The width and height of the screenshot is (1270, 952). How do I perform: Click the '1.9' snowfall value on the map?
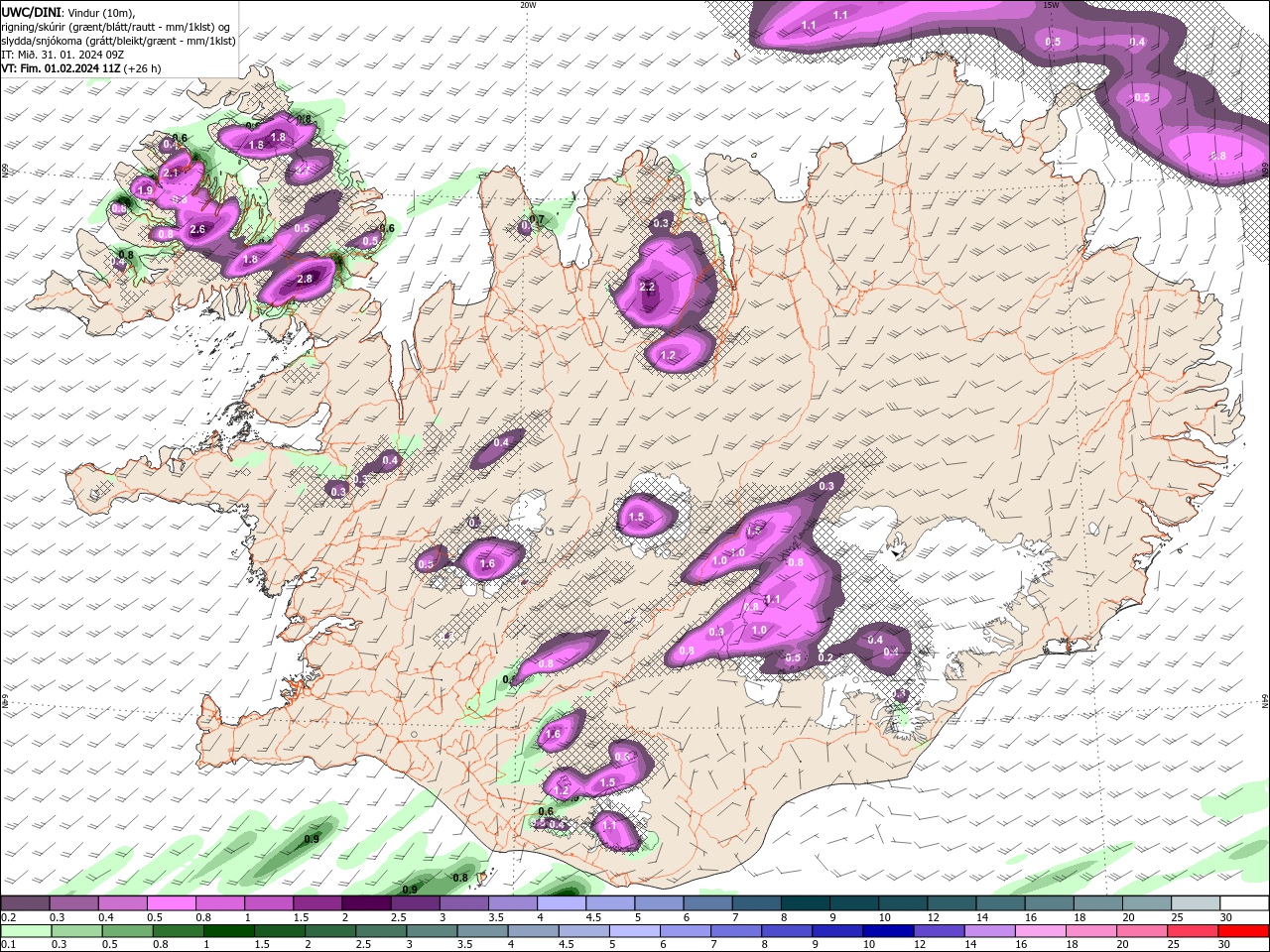tap(145, 190)
